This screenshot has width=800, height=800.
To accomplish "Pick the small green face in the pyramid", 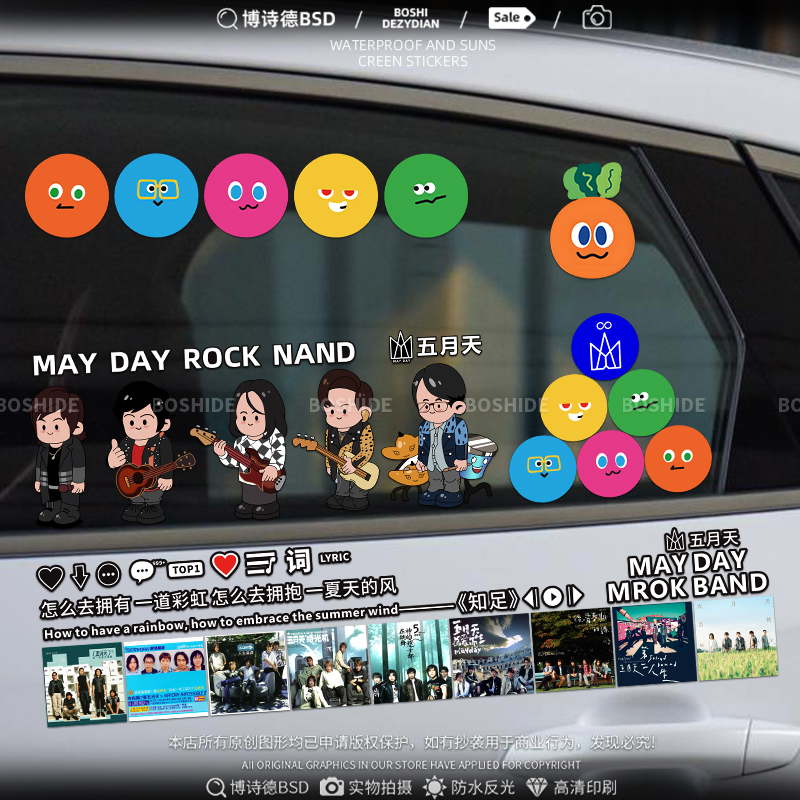I will coord(642,403).
